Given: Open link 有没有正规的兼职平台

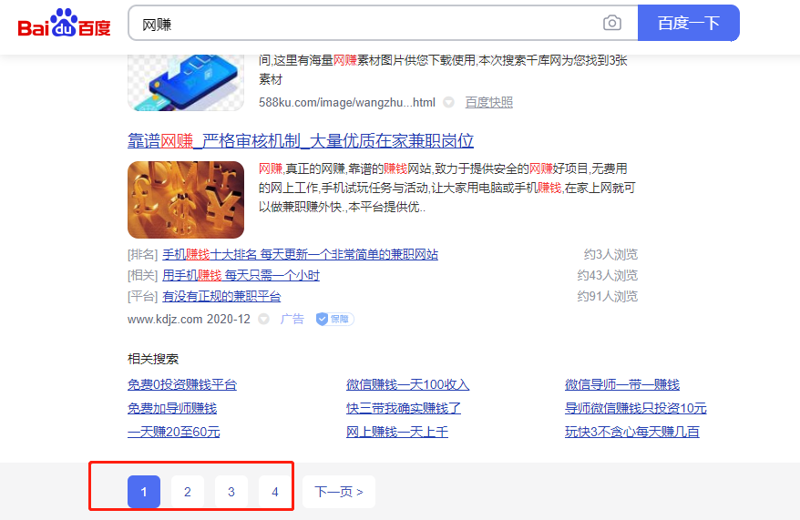Looking at the screenshot, I should pyautogui.click(x=221, y=296).
